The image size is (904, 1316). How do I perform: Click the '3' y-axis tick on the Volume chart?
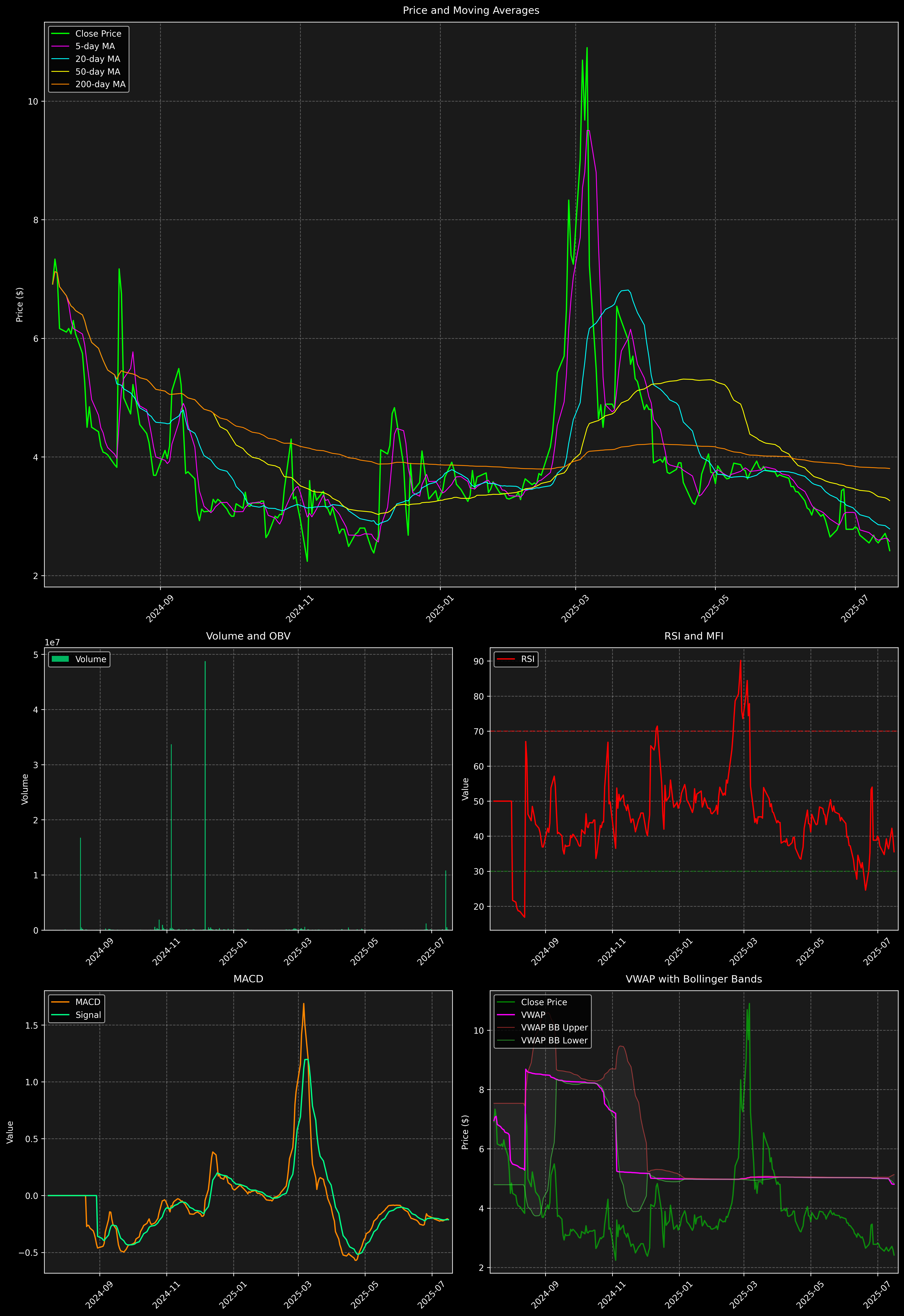[x=36, y=765]
